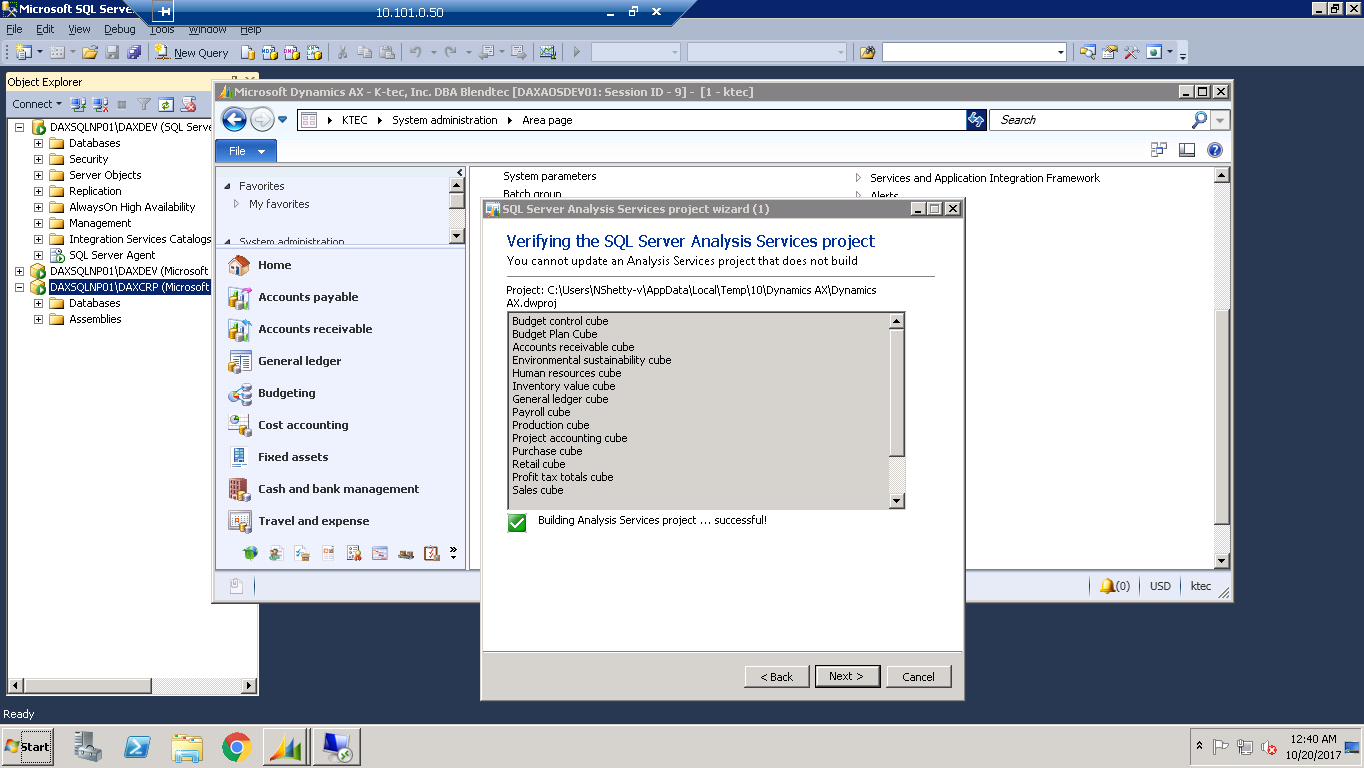Click the notifications bell in AX status bar
Viewport: 1364px width, 768px height.
[x=1107, y=586]
